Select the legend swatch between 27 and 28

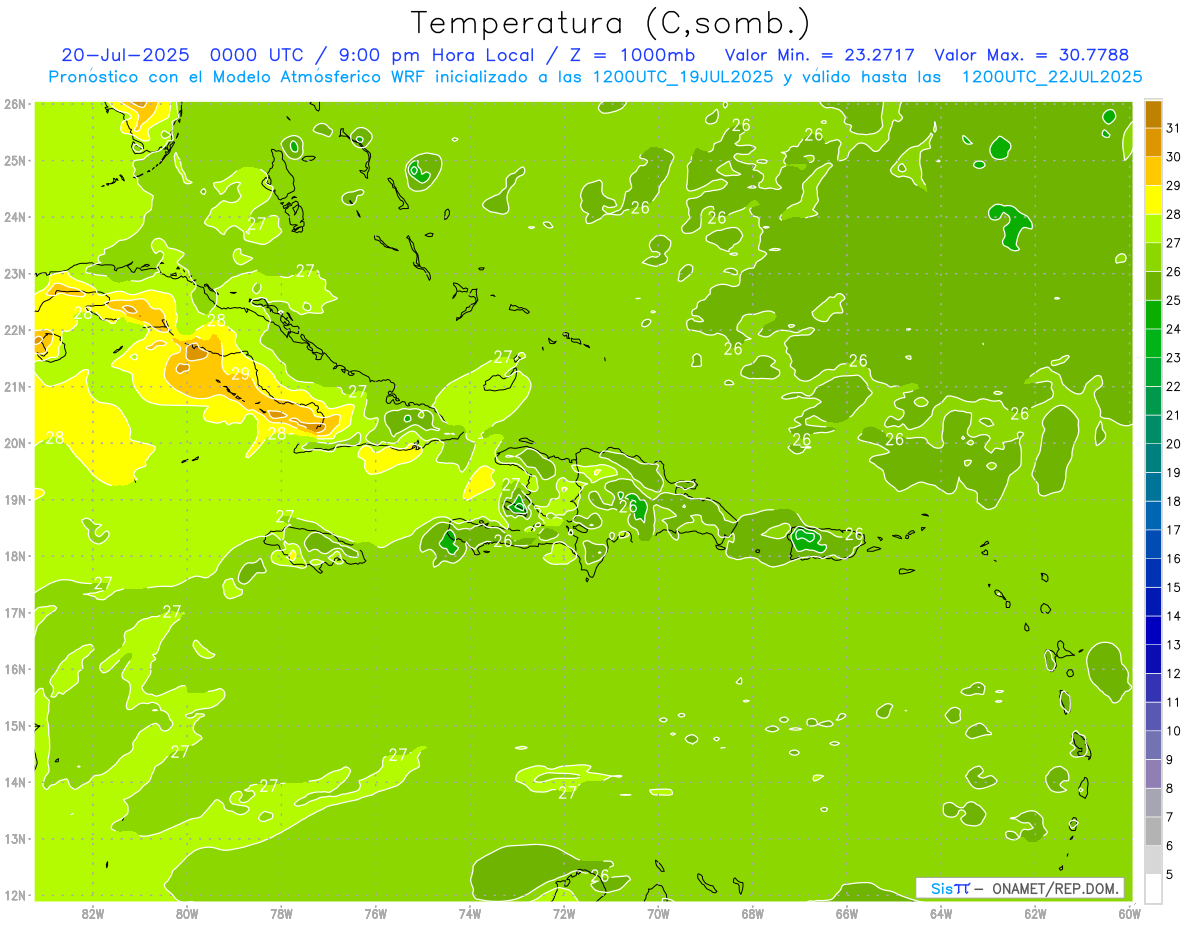pyautogui.click(x=1153, y=228)
